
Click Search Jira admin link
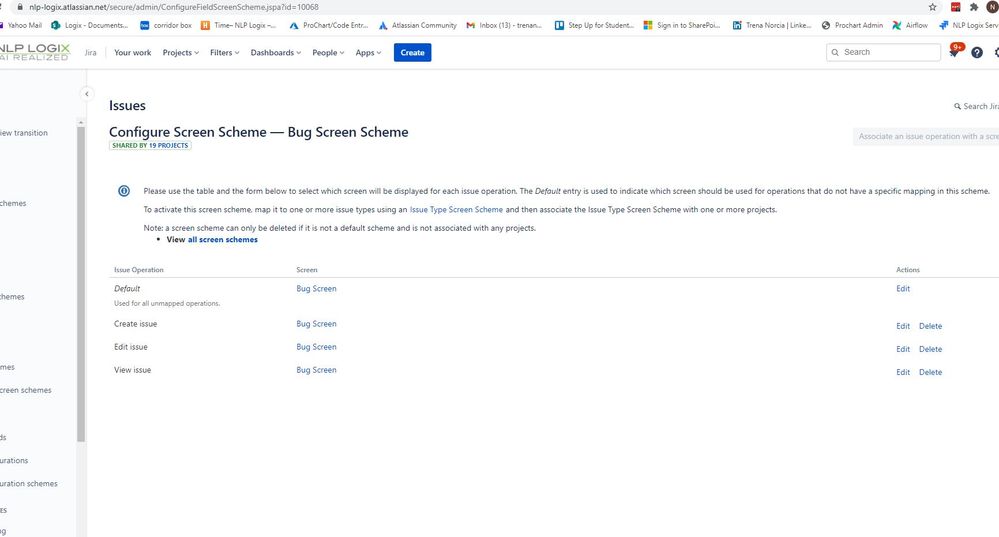(976, 106)
